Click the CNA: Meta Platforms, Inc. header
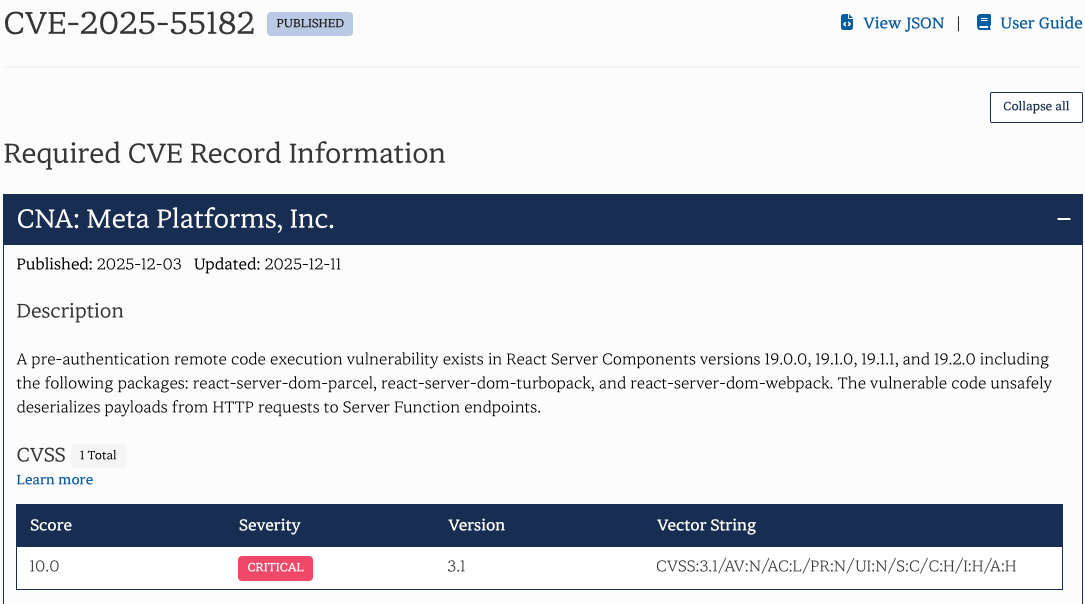This screenshot has width=1085, height=604. [x=176, y=220]
